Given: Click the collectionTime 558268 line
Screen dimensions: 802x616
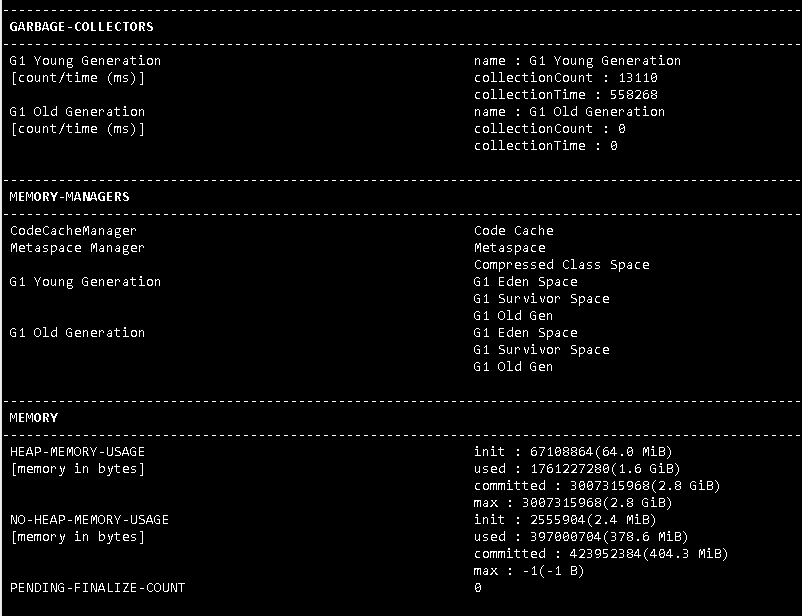Looking at the screenshot, I should (566, 95).
